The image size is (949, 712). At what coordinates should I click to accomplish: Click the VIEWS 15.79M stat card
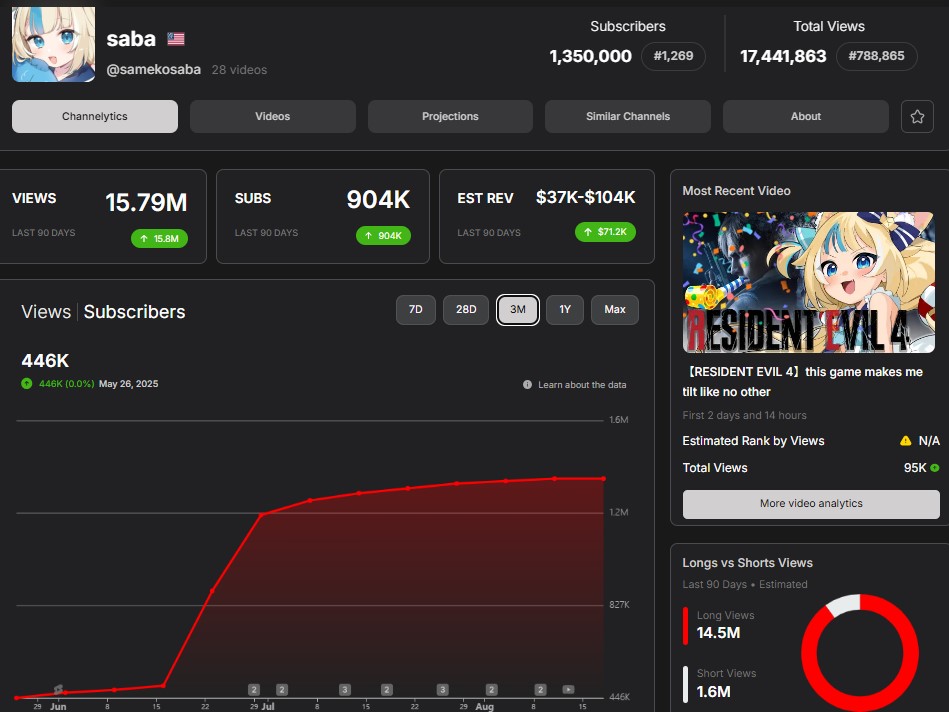pos(102,217)
